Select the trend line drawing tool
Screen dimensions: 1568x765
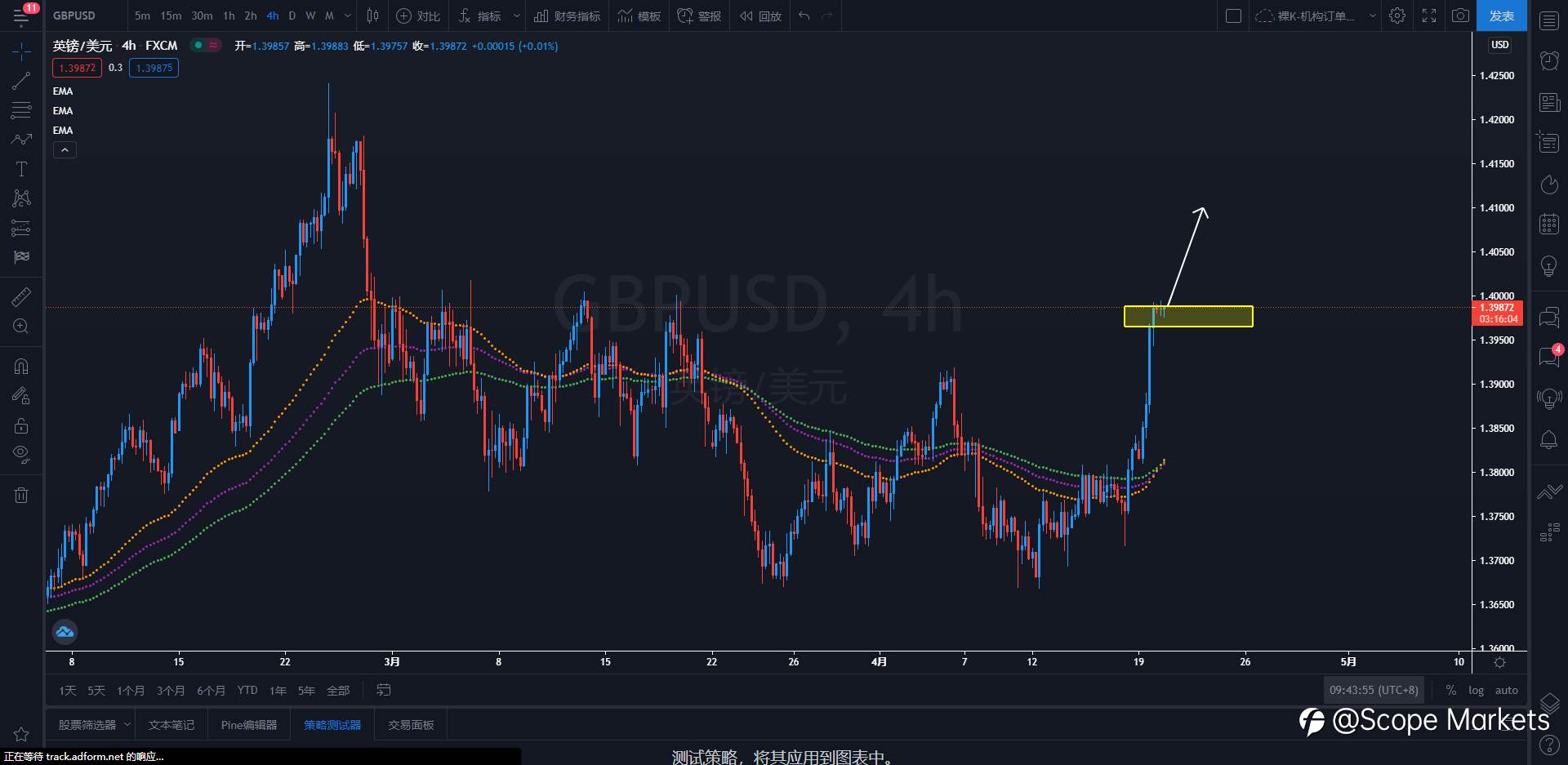pos(21,81)
